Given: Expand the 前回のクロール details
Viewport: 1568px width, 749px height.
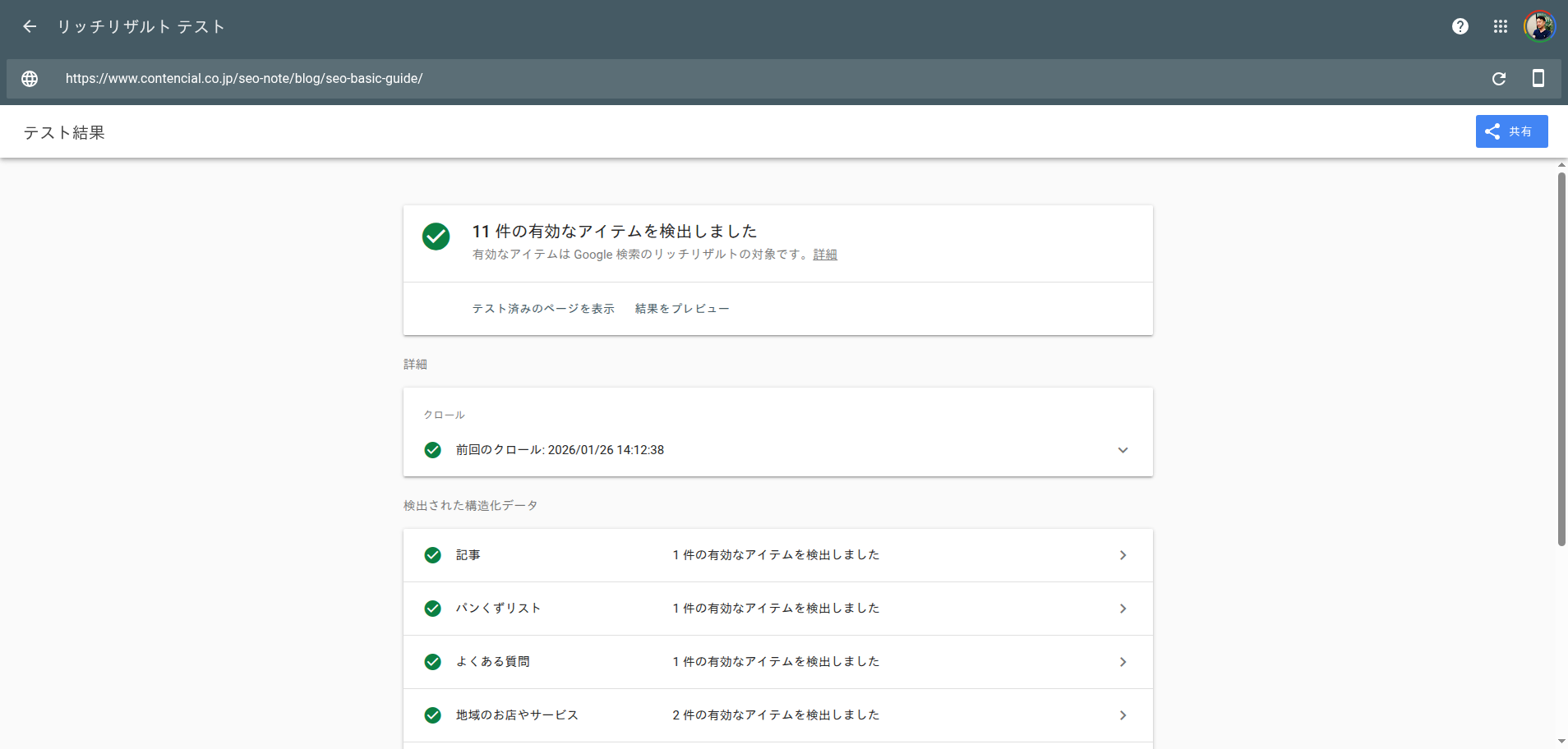Looking at the screenshot, I should (1123, 449).
